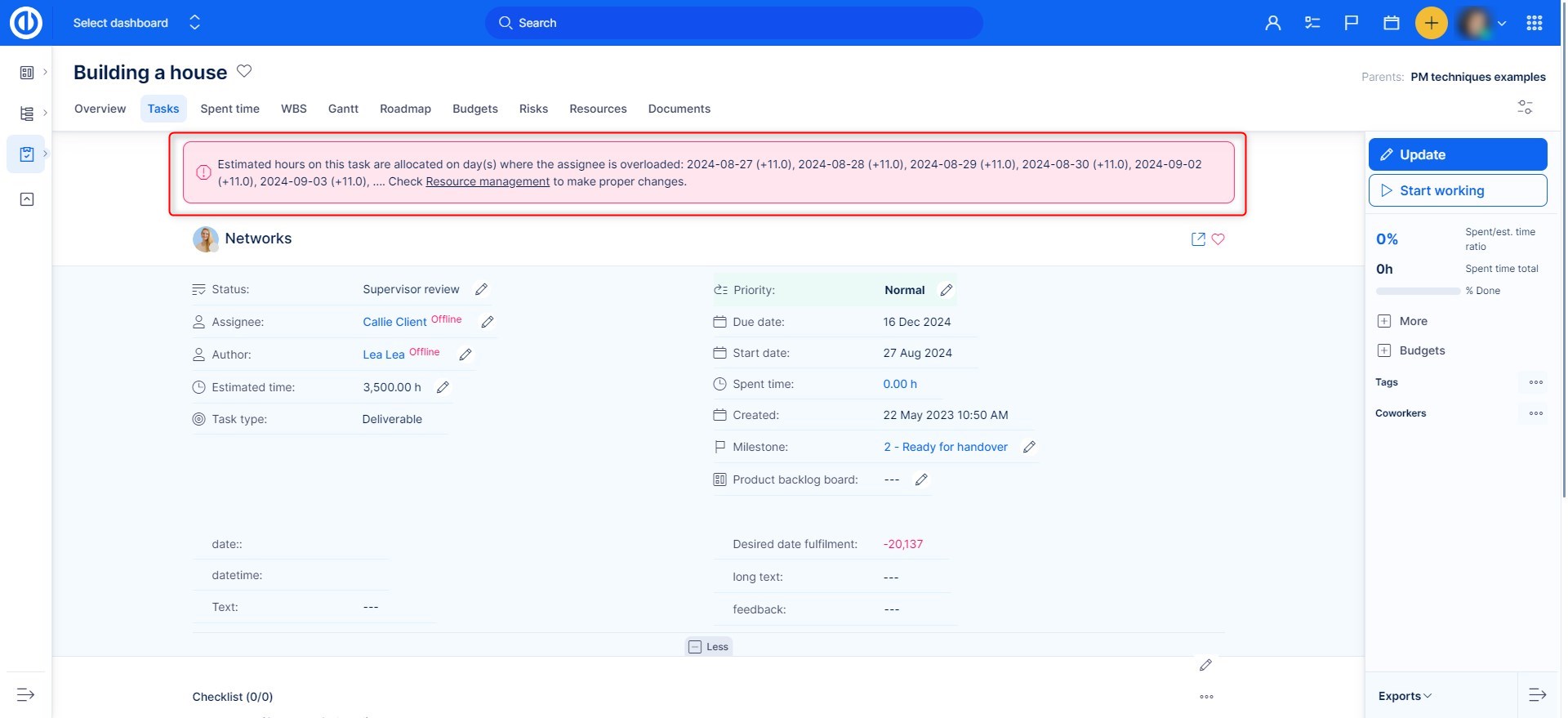Open the Roadmap tab

[x=405, y=109]
